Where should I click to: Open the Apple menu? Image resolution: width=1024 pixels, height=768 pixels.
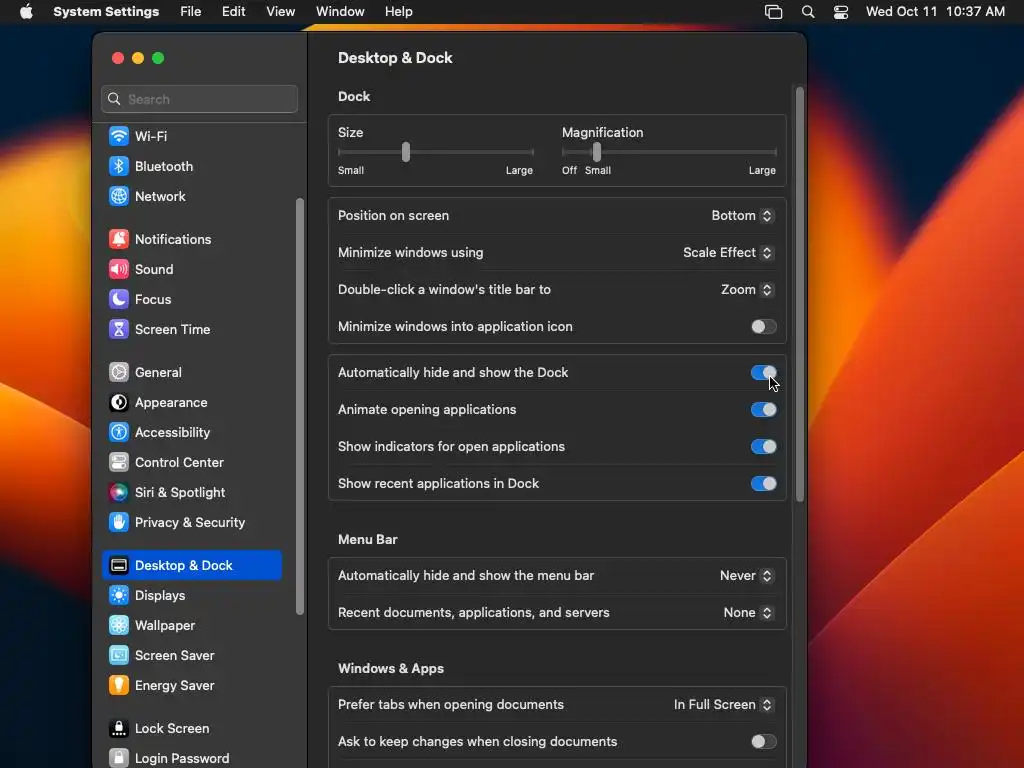[x=26, y=12]
